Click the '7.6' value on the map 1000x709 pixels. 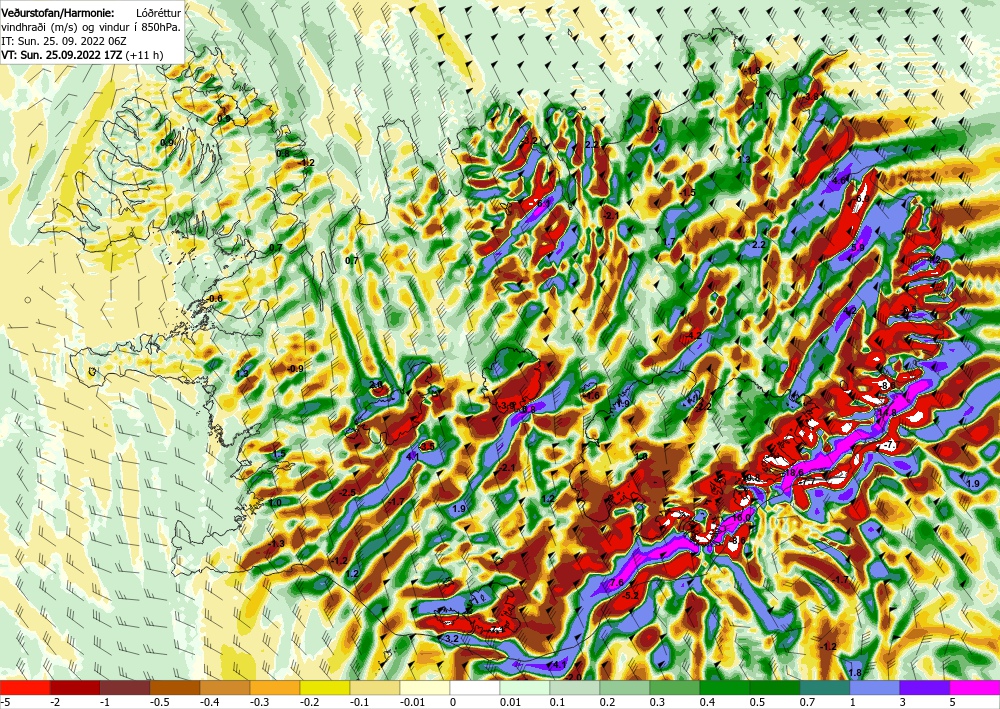617,583
